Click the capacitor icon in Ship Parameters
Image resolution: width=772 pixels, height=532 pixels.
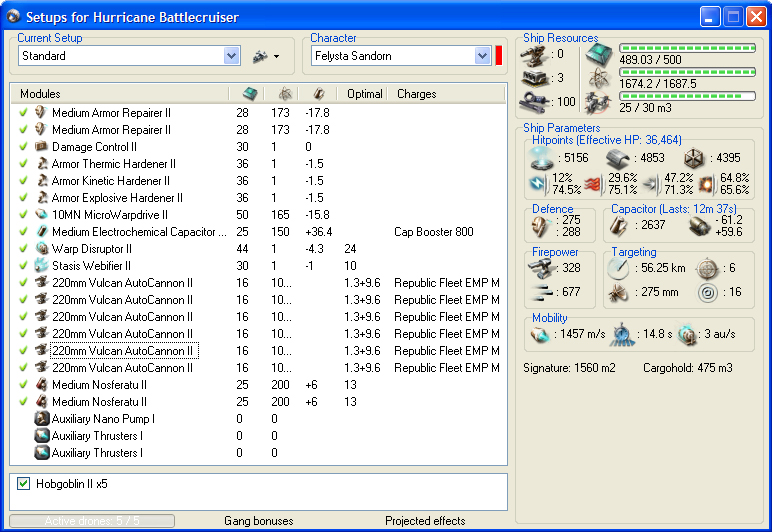click(619, 225)
